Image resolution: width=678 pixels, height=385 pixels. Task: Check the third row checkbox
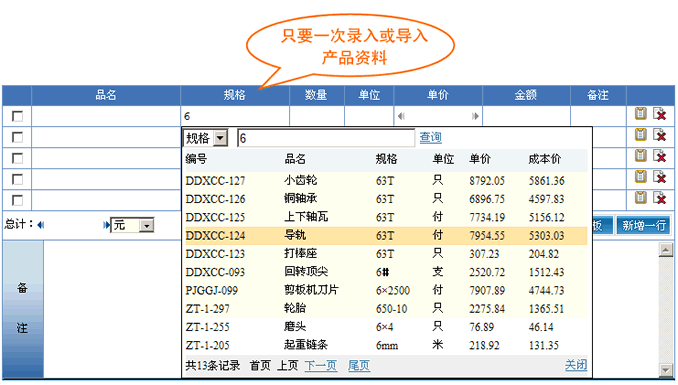click(17, 159)
